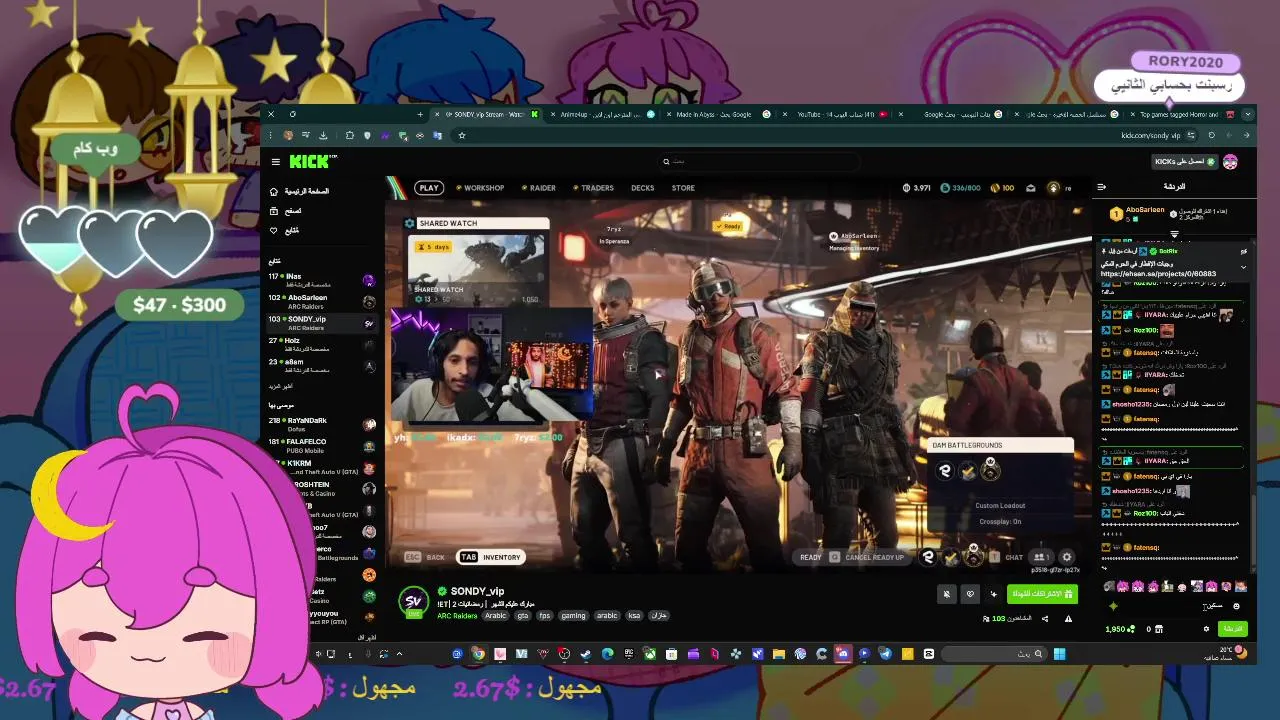
Task: Click the 3,971 currency counter
Action: click(x=917, y=188)
